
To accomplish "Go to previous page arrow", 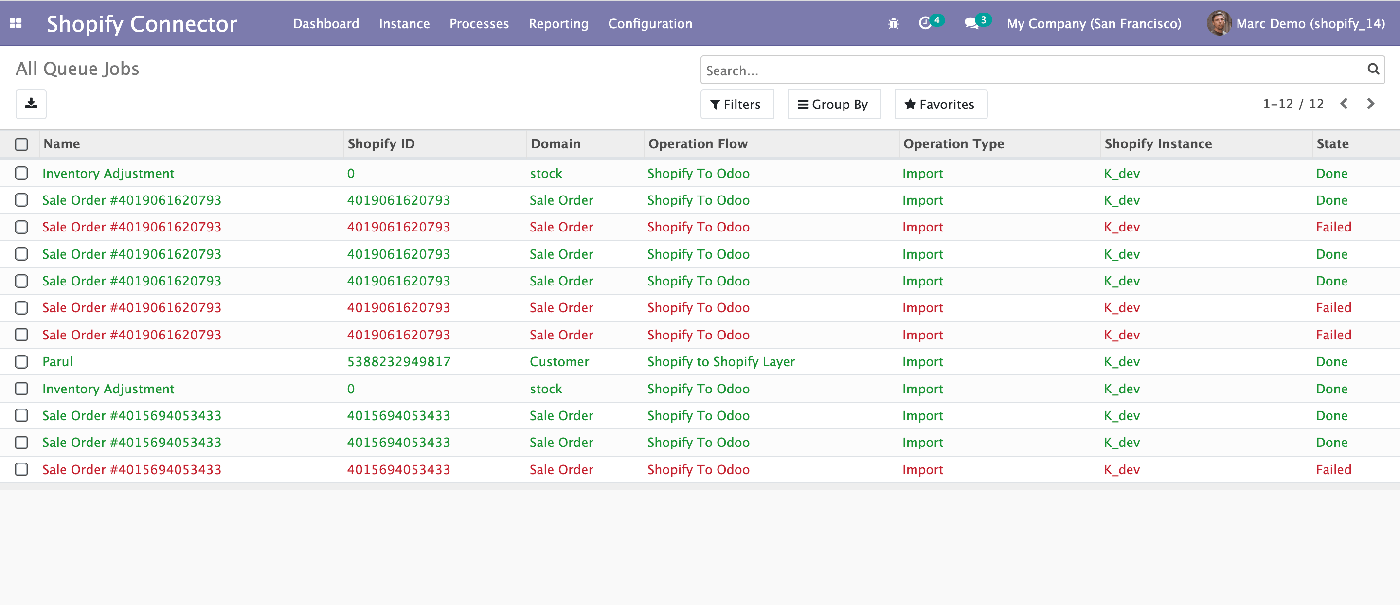I will click(x=1344, y=104).
